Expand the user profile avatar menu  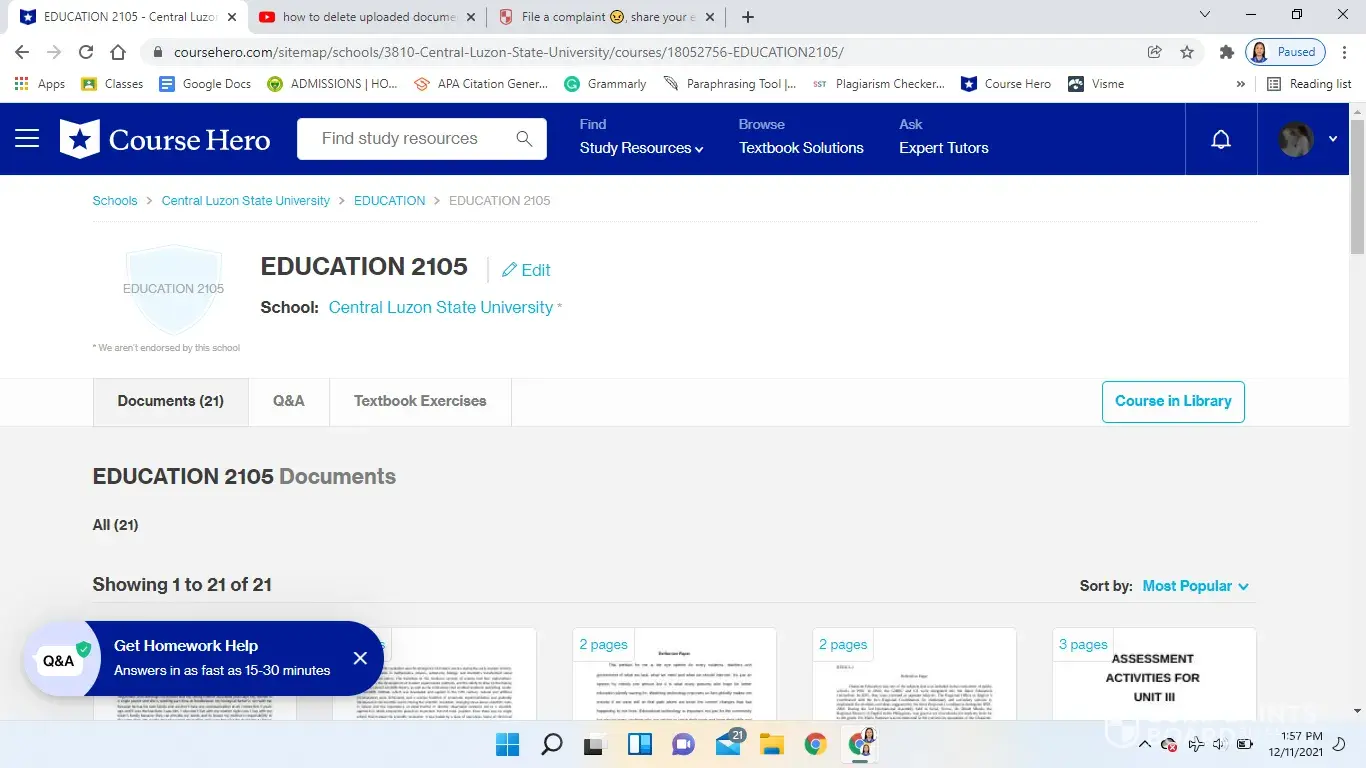pyautogui.click(x=1308, y=140)
